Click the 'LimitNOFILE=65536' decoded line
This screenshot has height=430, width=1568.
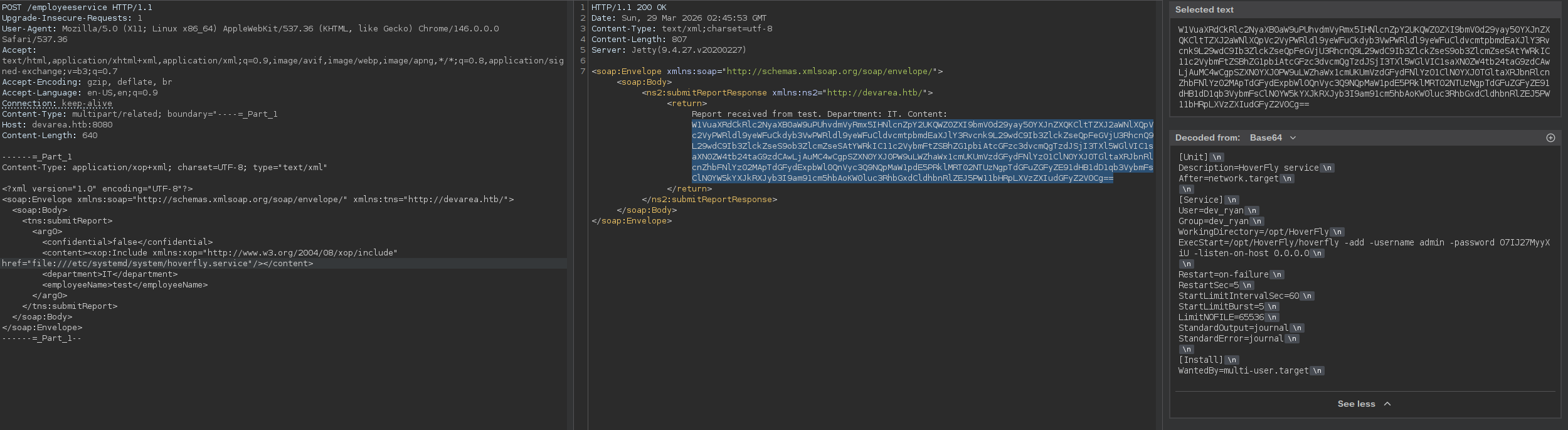[x=1221, y=318]
